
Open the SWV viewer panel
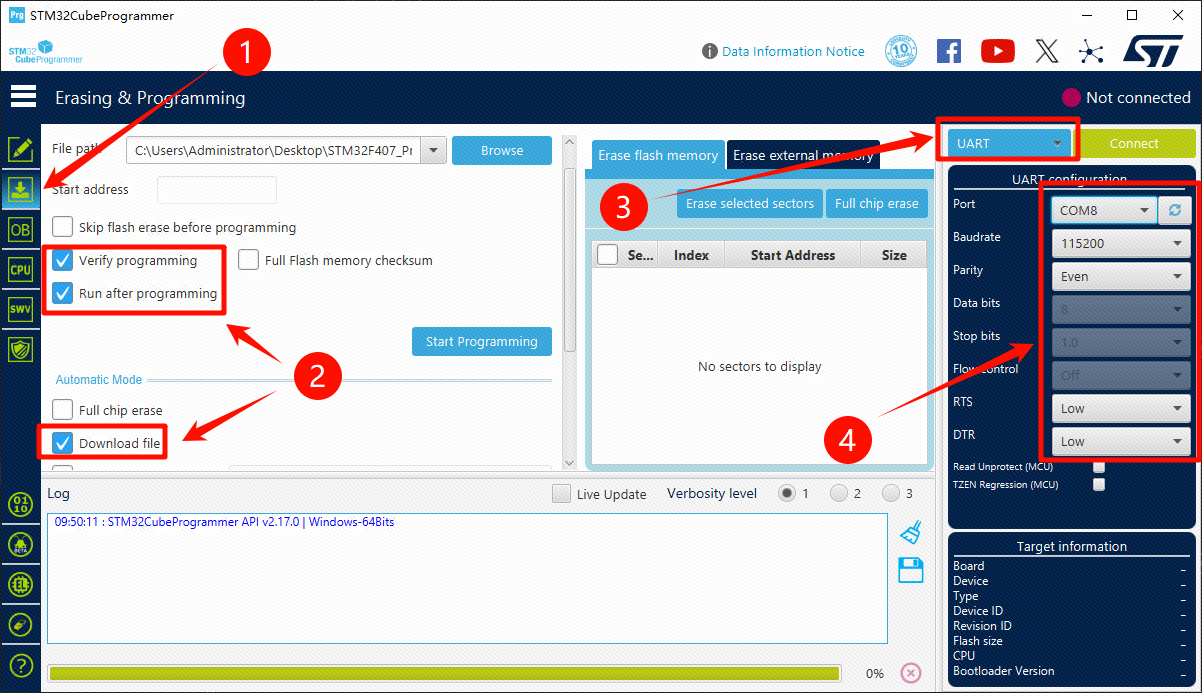pyautogui.click(x=20, y=309)
